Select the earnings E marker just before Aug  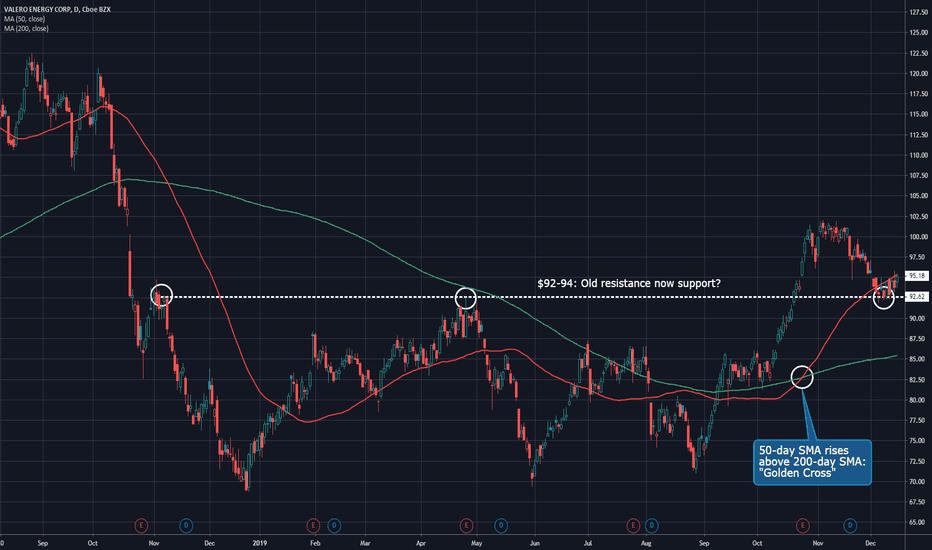click(x=633, y=526)
